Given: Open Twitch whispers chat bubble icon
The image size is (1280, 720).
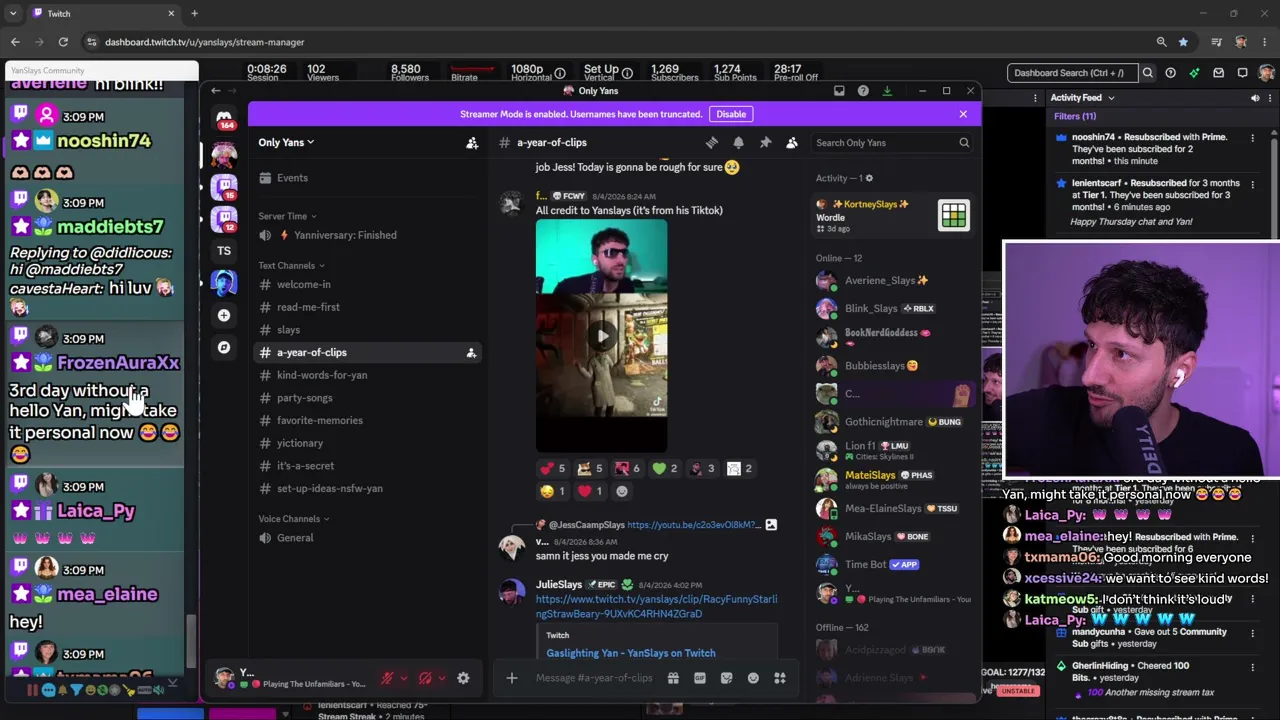Looking at the screenshot, I should tap(1242, 73).
